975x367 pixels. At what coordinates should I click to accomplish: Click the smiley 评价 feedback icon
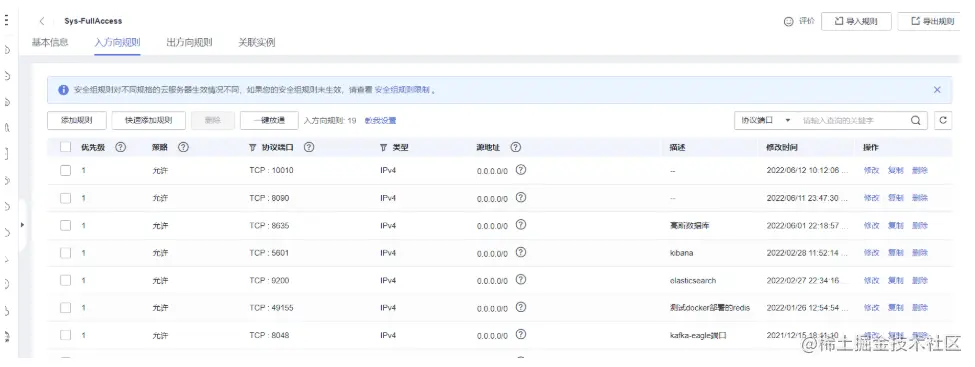click(x=788, y=21)
